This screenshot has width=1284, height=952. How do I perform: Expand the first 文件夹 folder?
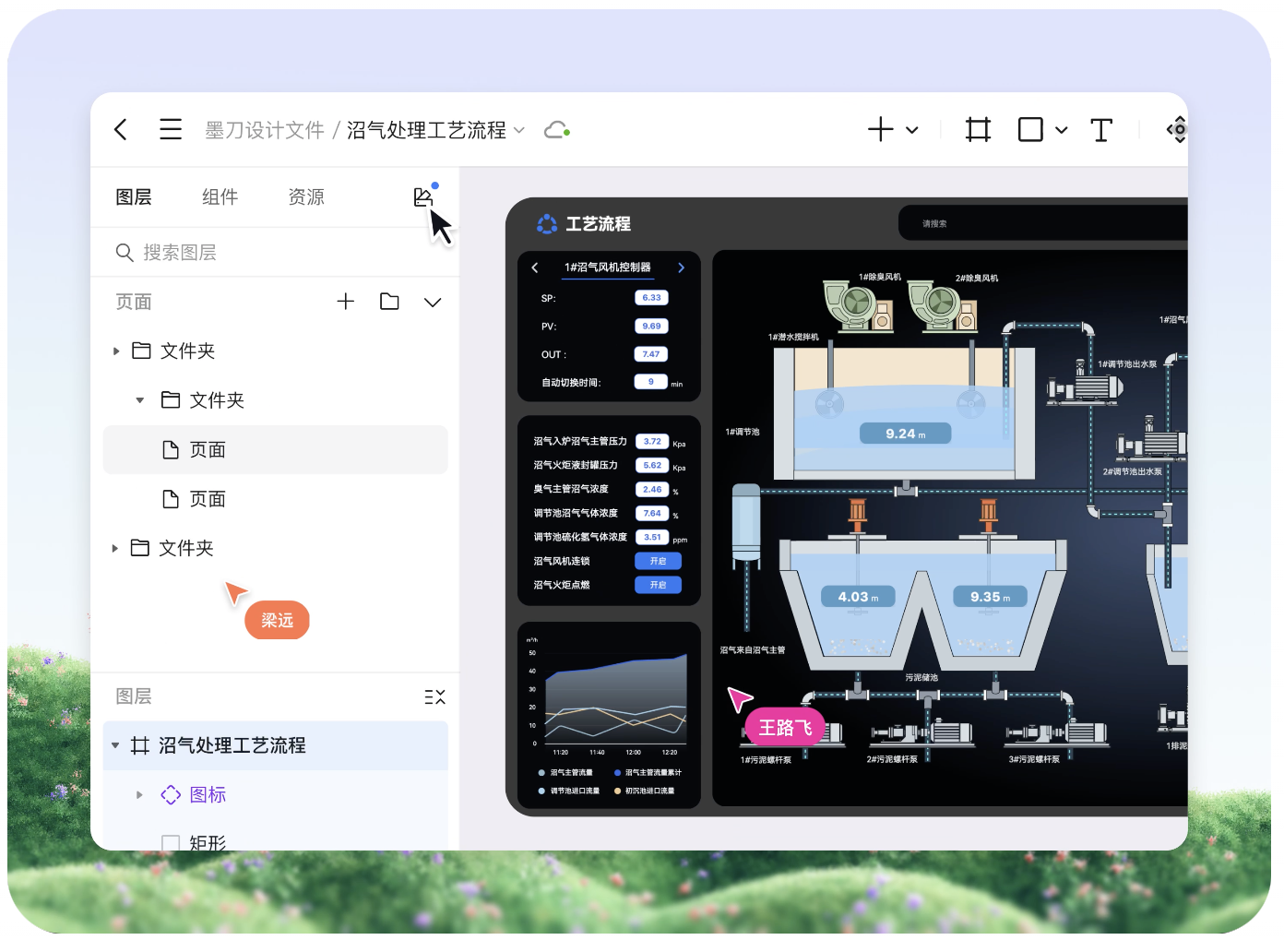pyautogui.click(x=116, y=351)
